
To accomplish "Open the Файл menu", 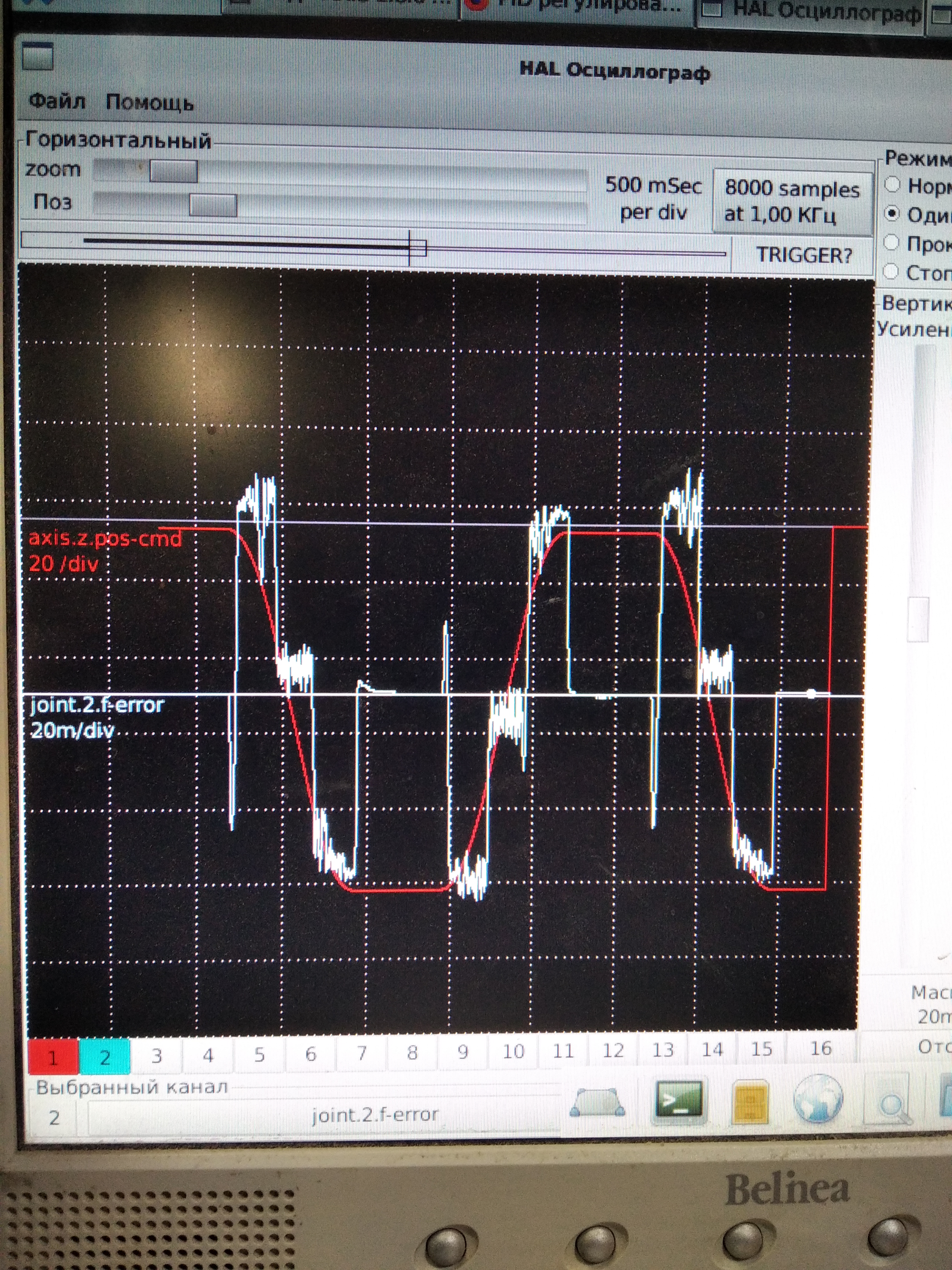I will tap(57, 102).
